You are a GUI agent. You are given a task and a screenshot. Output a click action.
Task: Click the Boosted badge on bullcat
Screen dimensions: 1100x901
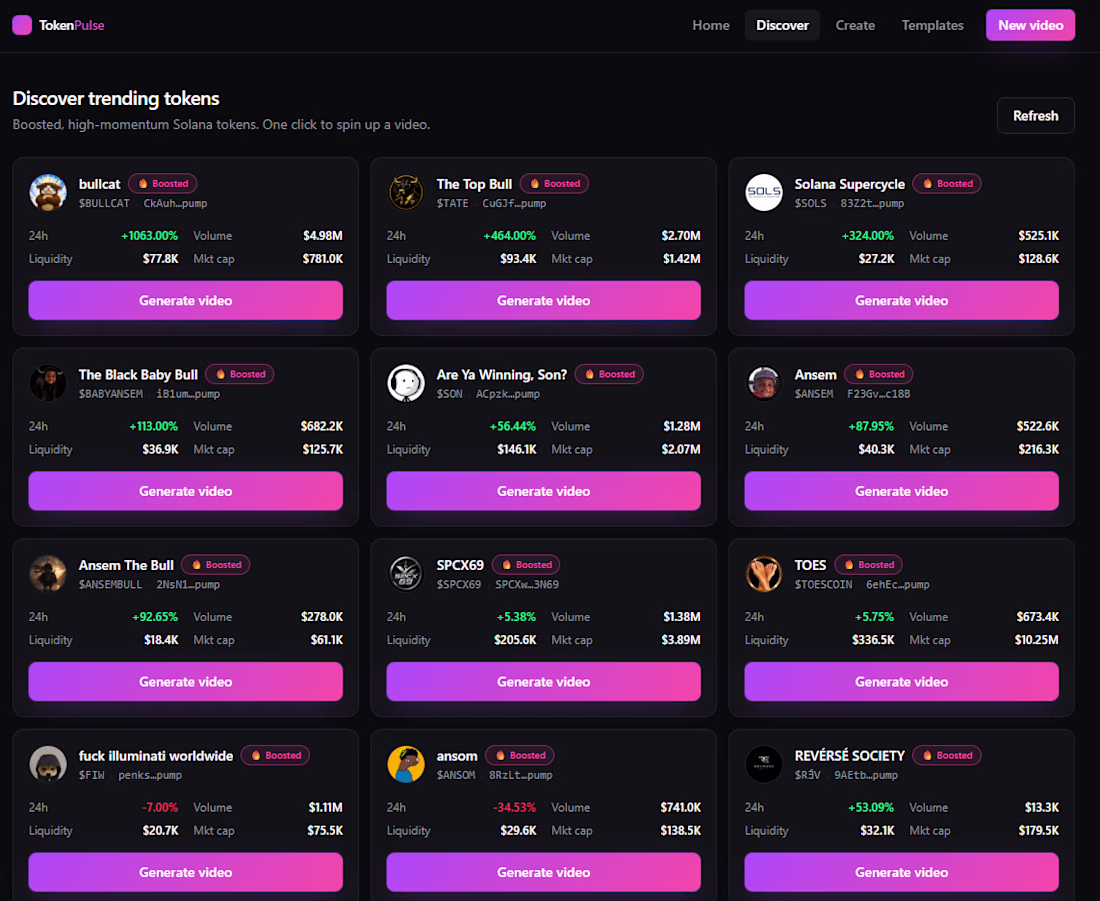tap(163, 184)
